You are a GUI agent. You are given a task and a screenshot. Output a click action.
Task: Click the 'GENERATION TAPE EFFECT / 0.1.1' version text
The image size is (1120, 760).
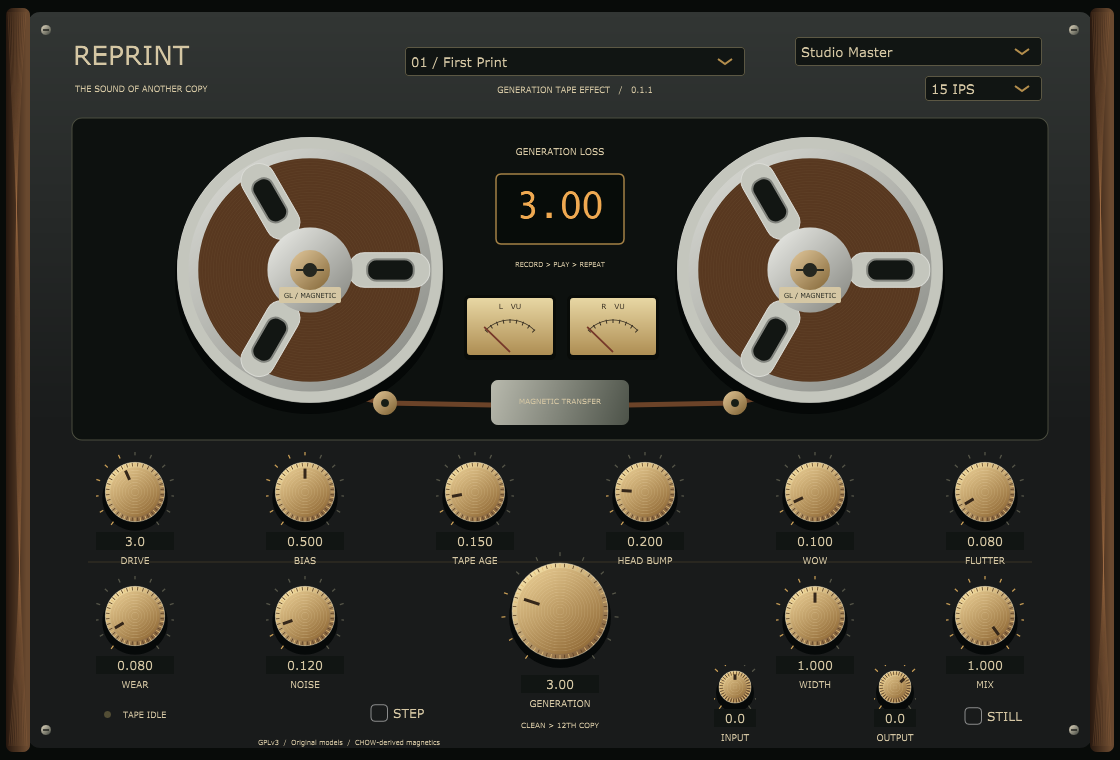point(575,90)
